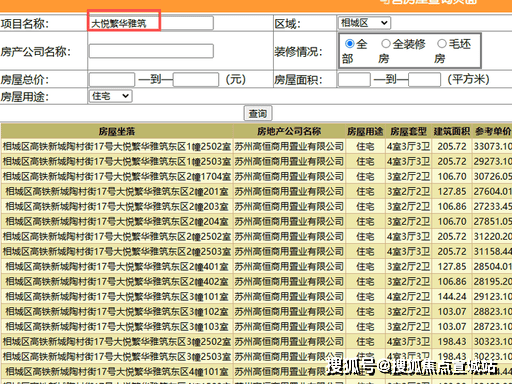Click the 31158.44 reference price cell
This screenshot has width=512, height=384.
[492, 251]
